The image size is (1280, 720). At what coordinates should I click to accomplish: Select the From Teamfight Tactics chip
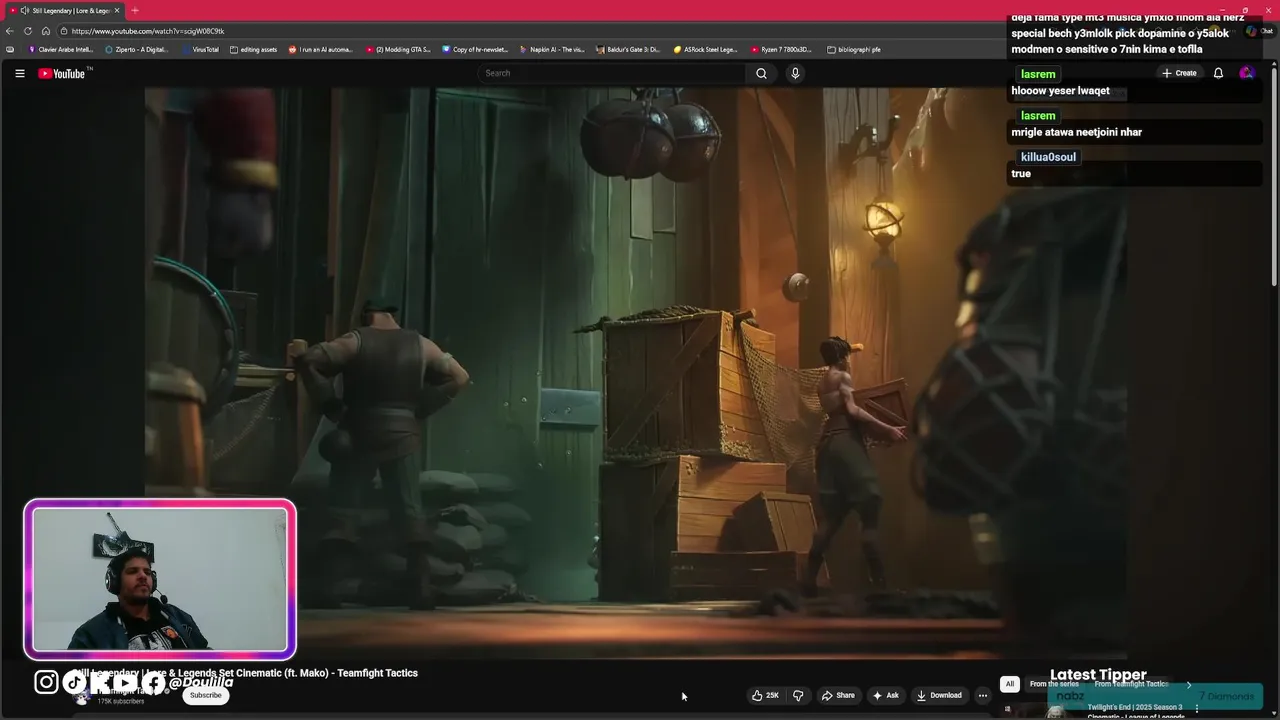[x=1131, y=684]
